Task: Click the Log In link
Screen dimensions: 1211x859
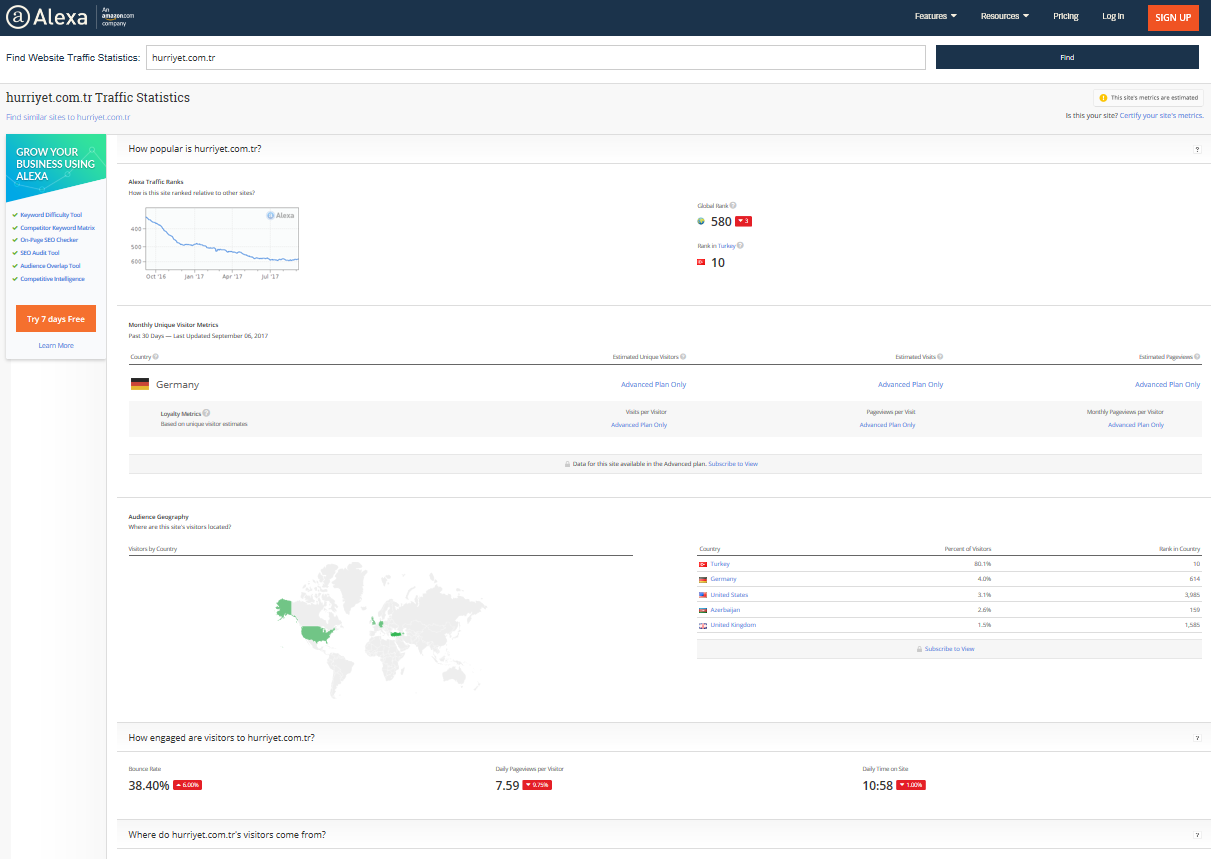Action: pos(1113,17)
